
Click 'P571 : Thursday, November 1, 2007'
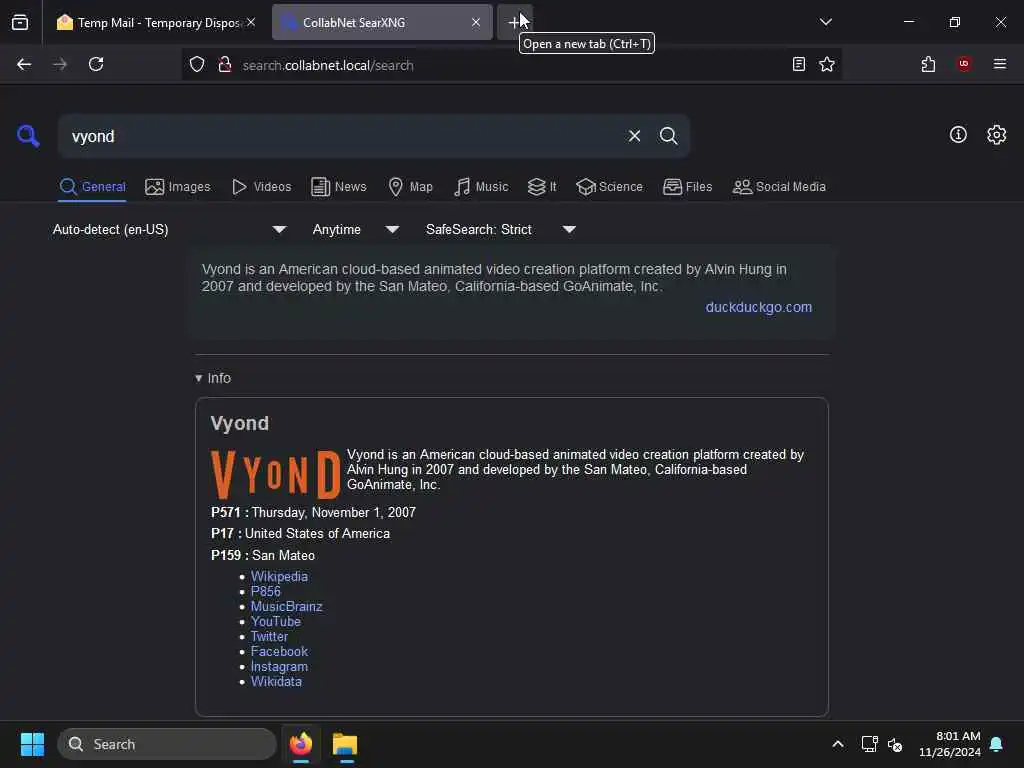pyautogui.click(x=313, y=513)
